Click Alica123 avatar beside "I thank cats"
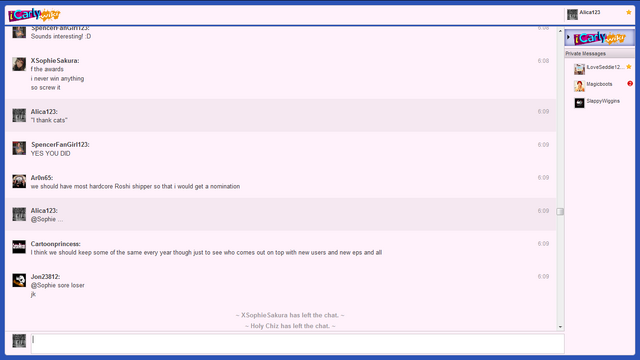Screen dimensions: 640x360 (x=19, y=115)
